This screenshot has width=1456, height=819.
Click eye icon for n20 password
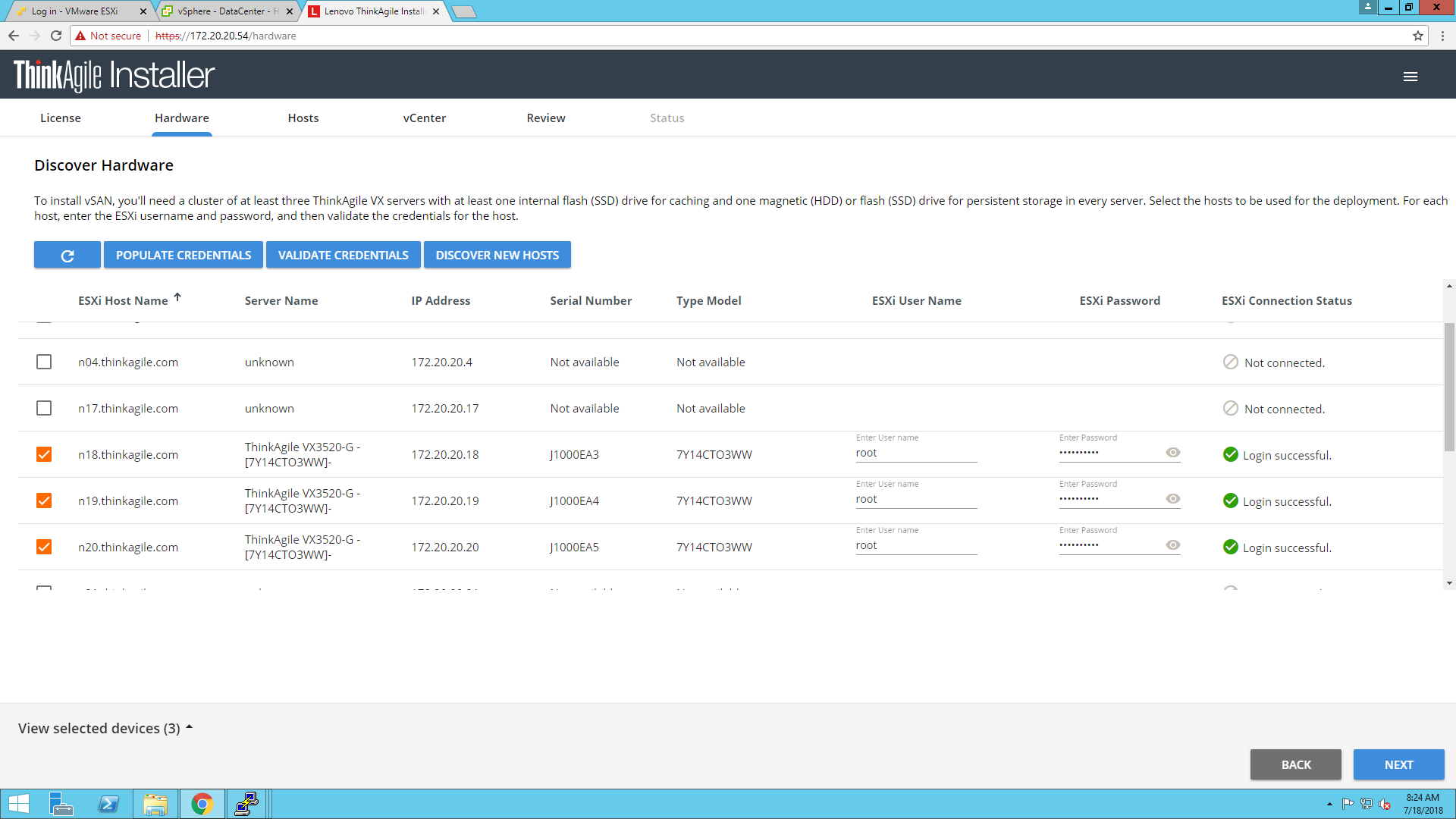(x=1172, y=545)
